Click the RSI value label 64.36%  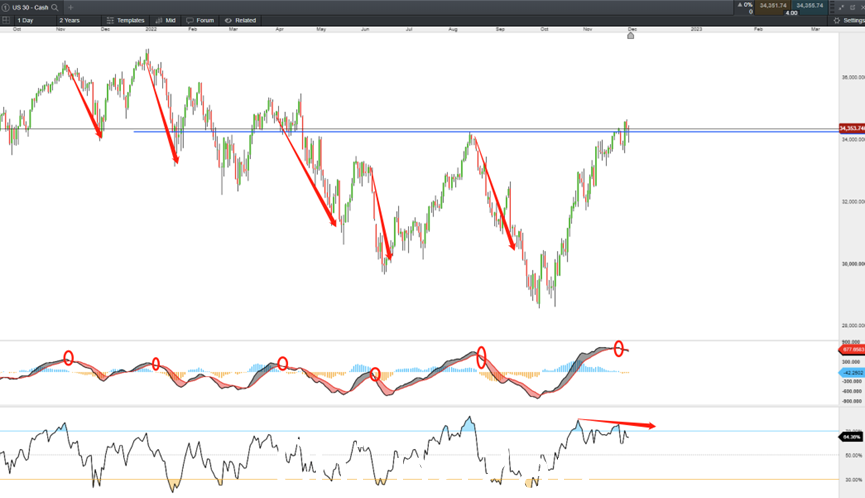[851, 437]
